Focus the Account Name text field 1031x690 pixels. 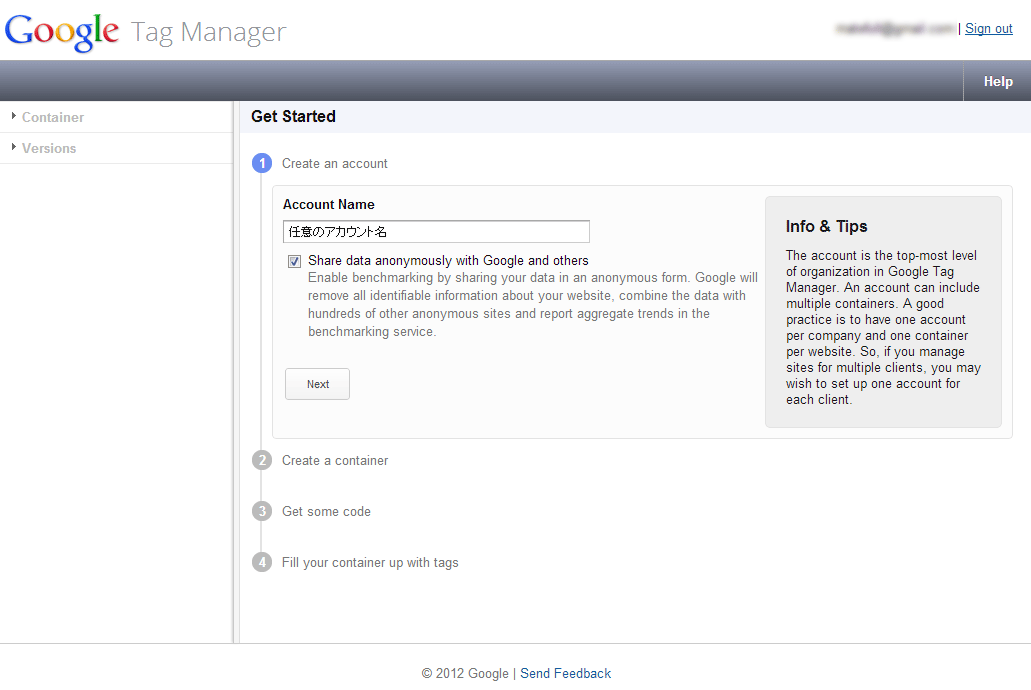tap(436, 231)
